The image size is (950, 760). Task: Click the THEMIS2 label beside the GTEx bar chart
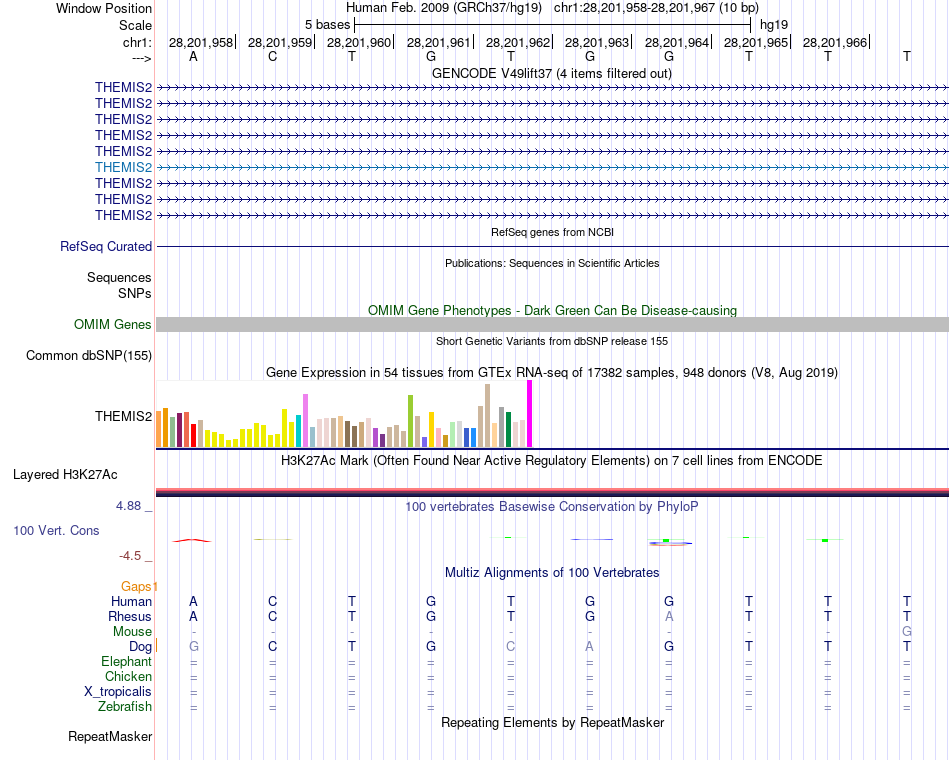124,416
